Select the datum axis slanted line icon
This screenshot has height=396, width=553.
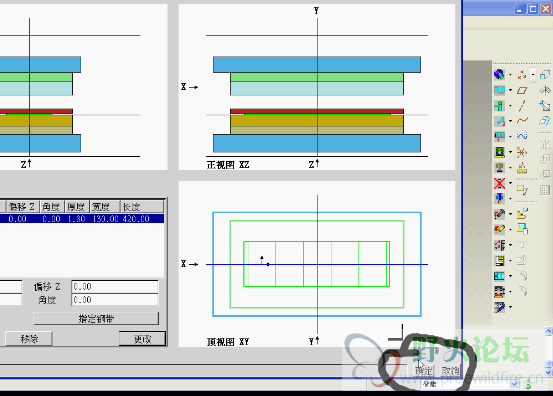522,106
